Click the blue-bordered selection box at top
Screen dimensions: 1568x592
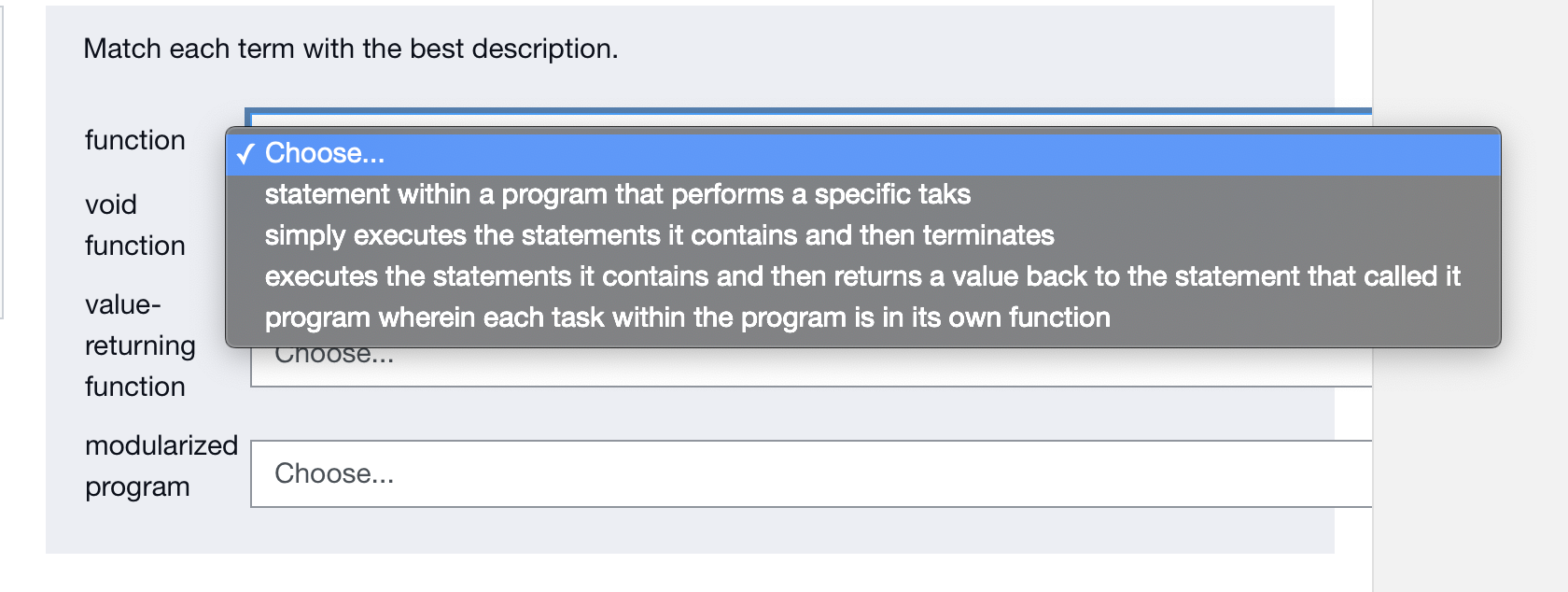tap(810, 114)
